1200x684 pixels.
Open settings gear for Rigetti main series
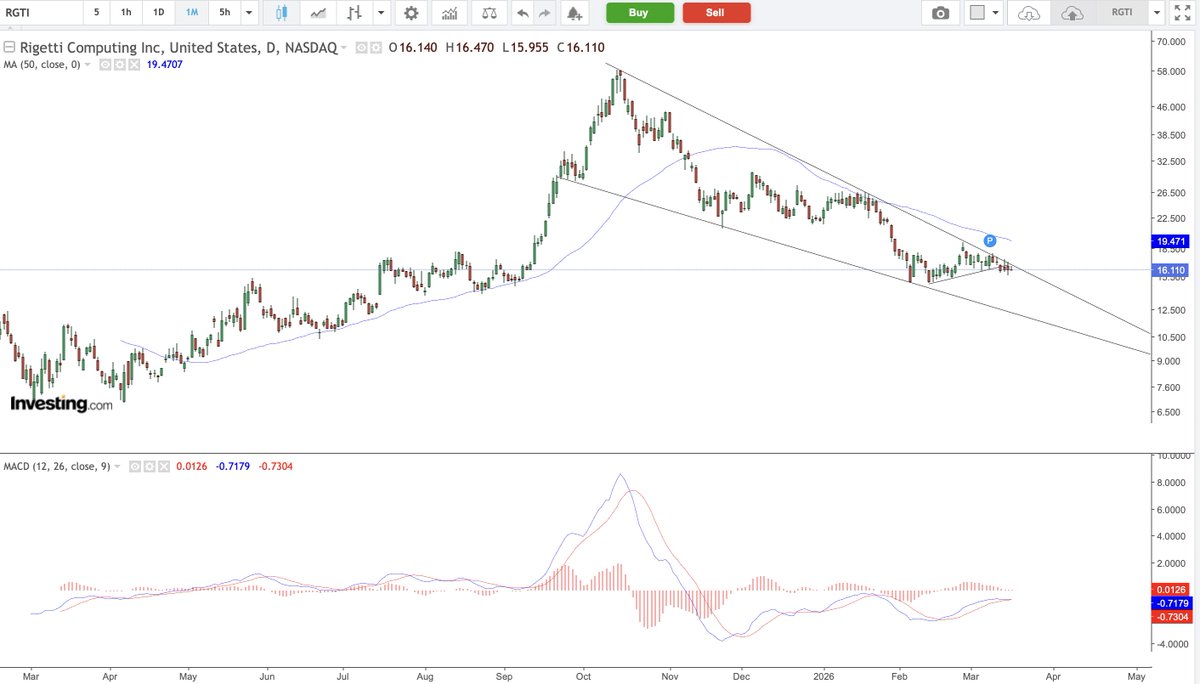[x=375, y=48]
